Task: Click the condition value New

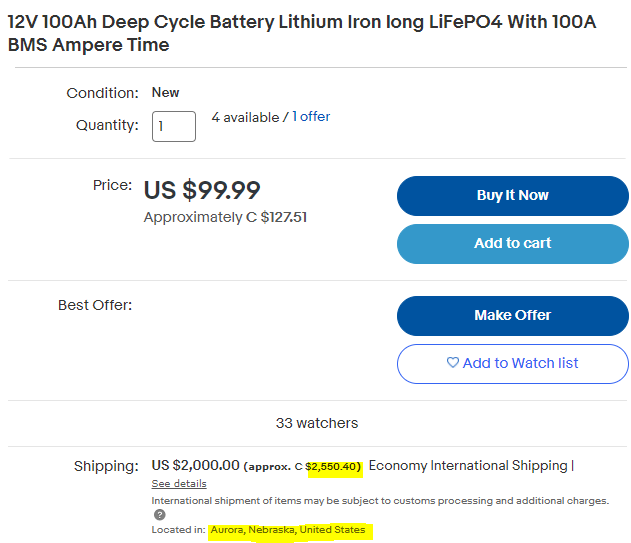Action: coord(165,93)
